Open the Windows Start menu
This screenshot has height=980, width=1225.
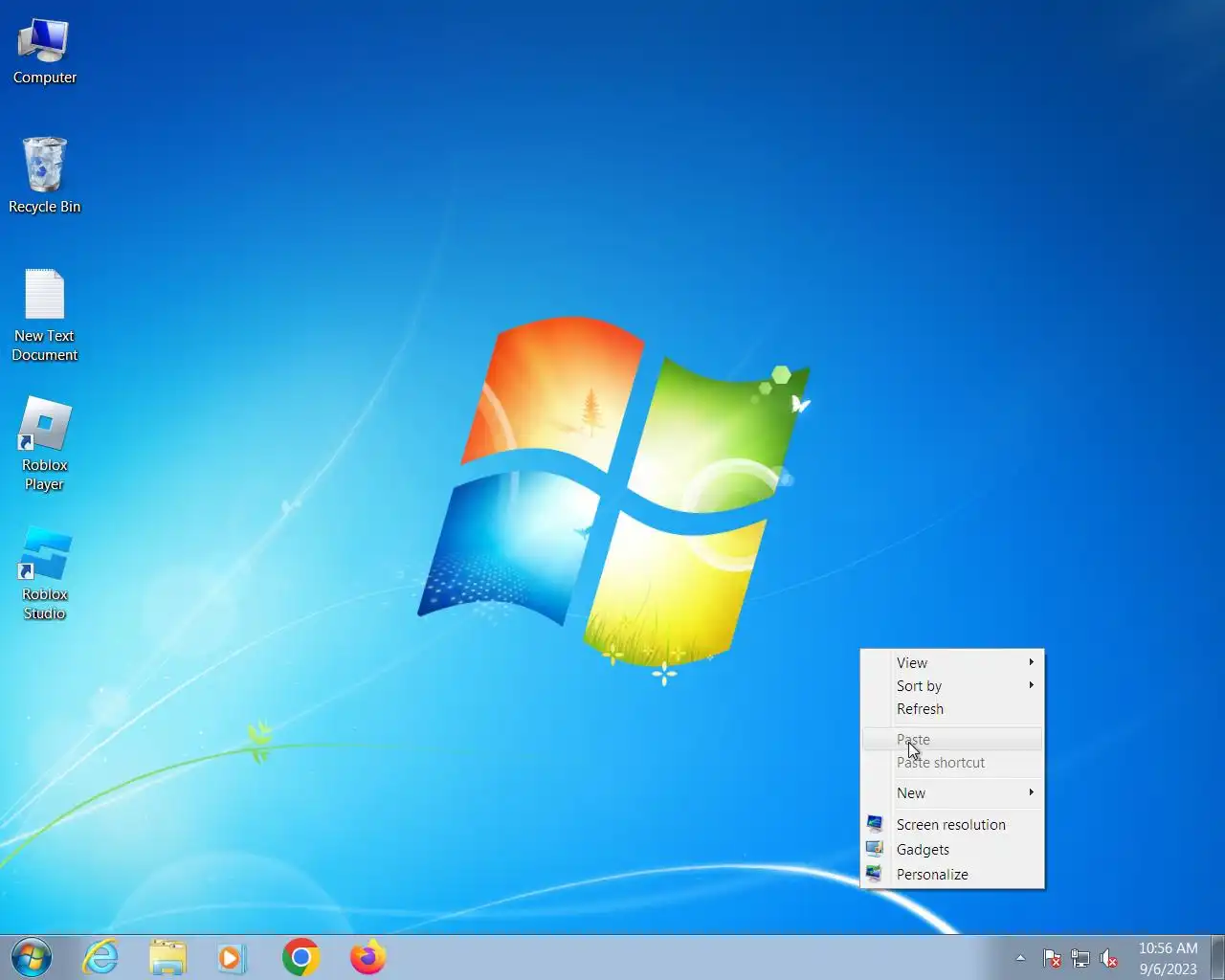pos(32,957)
